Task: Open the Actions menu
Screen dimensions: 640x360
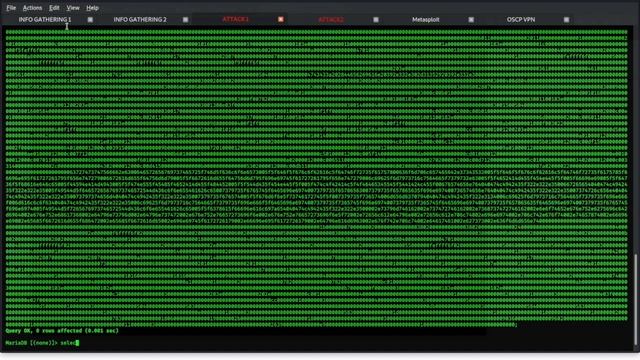Action: point(32,8)
